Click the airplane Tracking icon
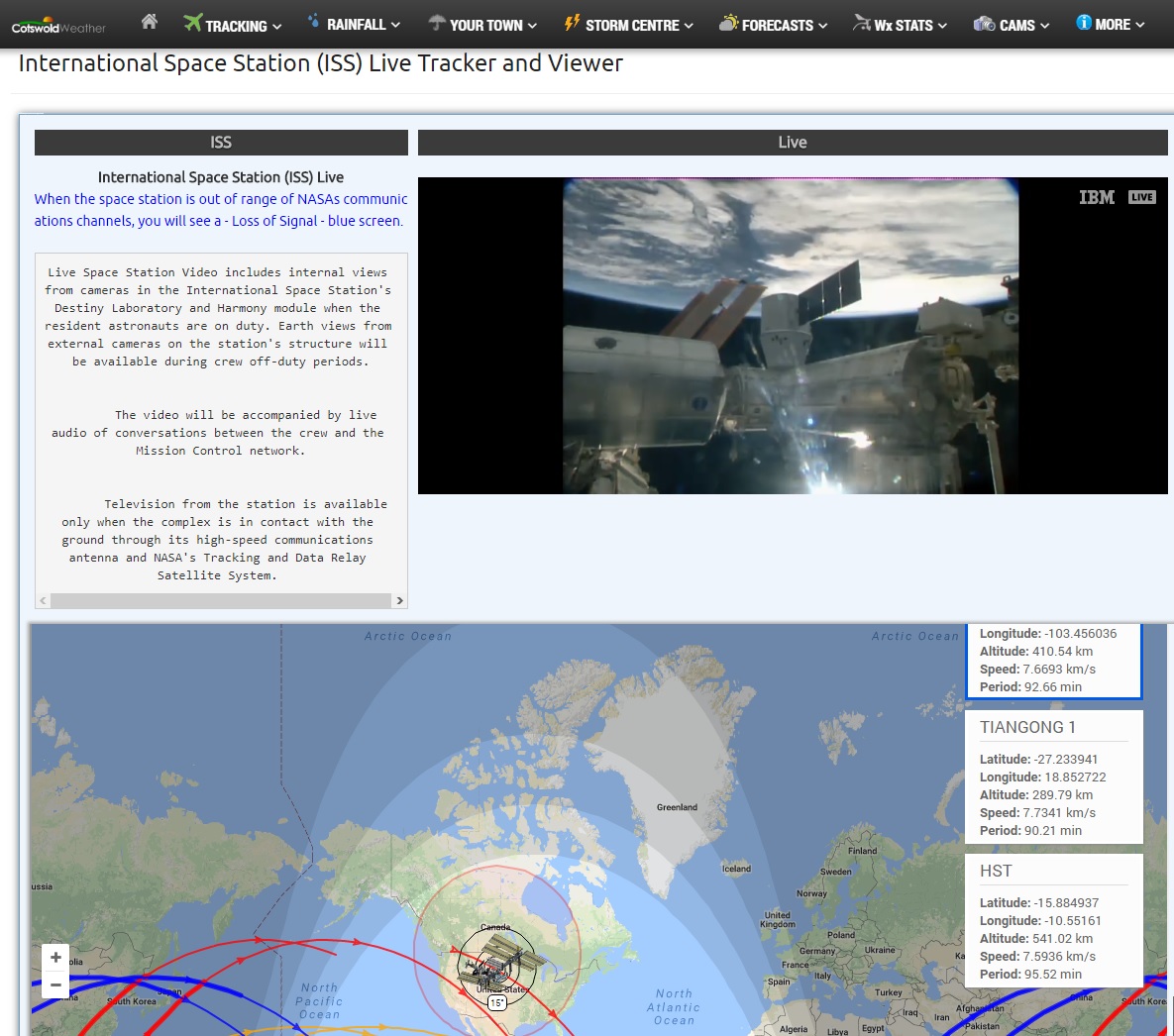 click(192, 23)
